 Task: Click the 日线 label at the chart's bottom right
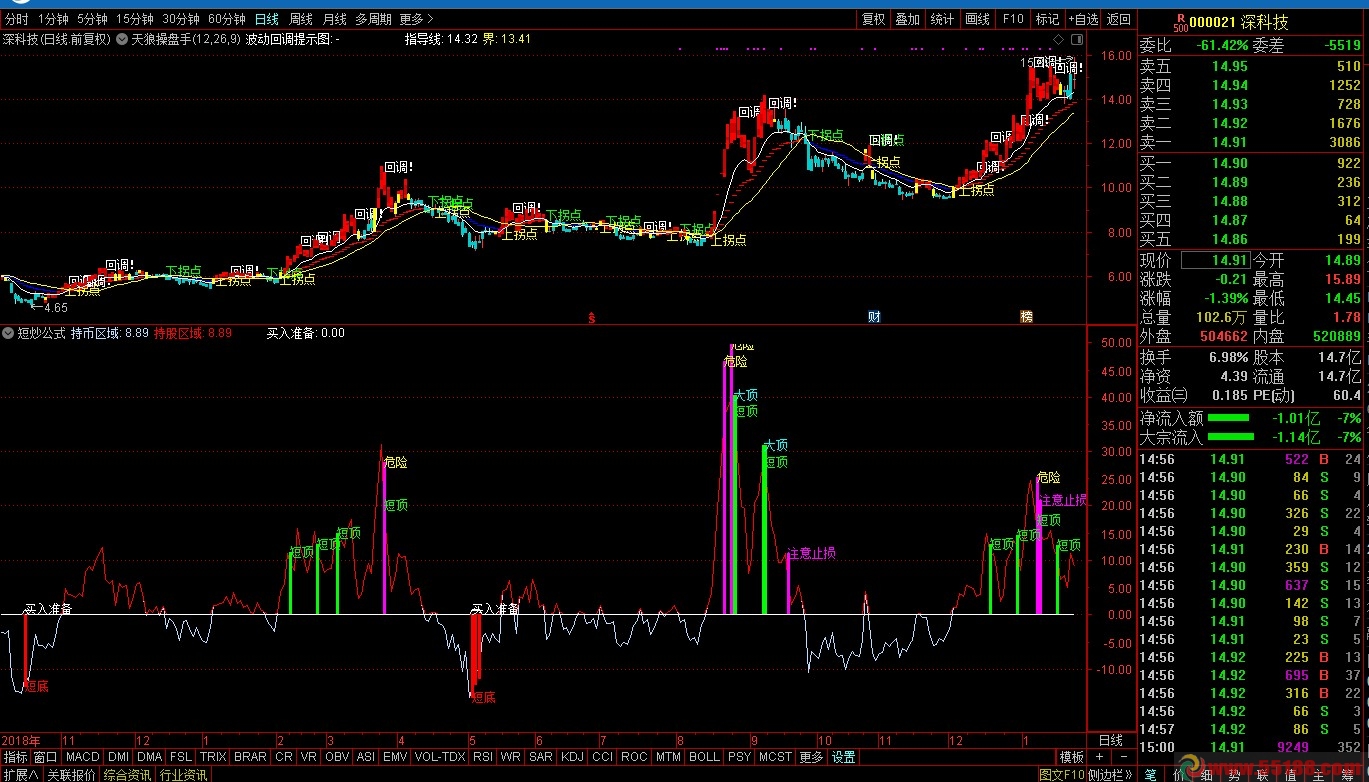1111,740
